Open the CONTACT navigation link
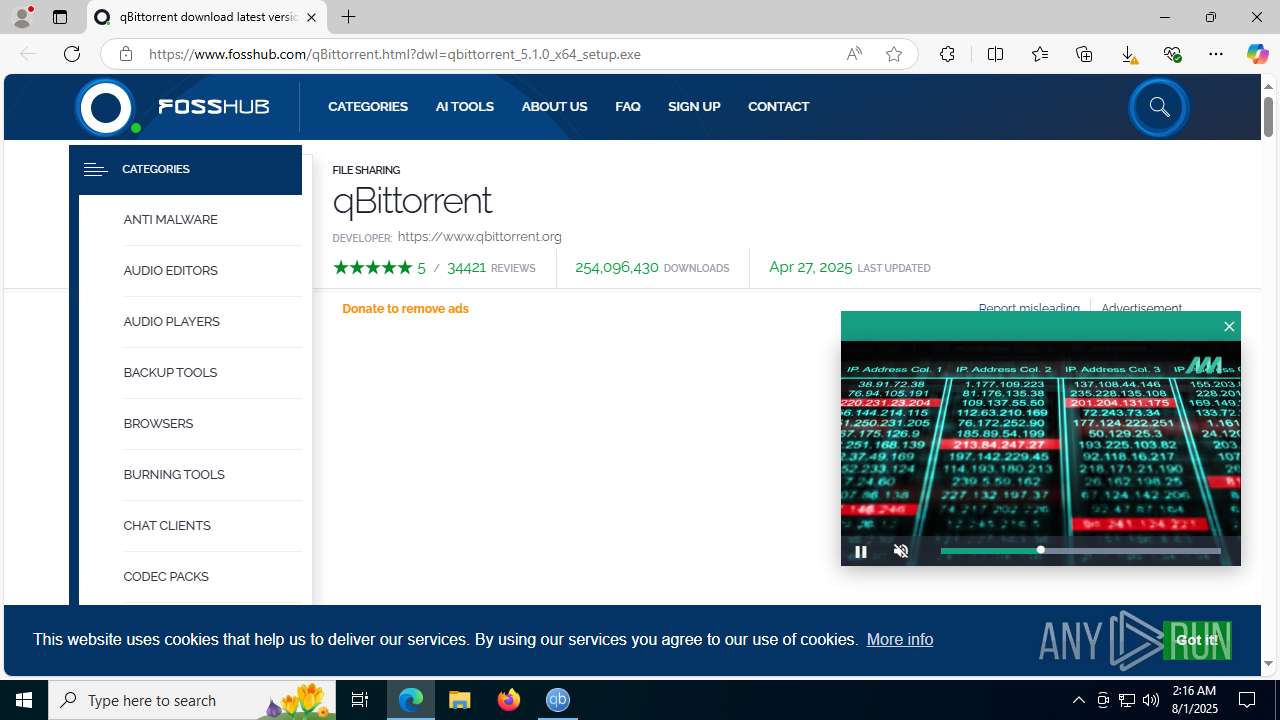The width and height of the screenshot is (1280, 720). click(778, 106)
